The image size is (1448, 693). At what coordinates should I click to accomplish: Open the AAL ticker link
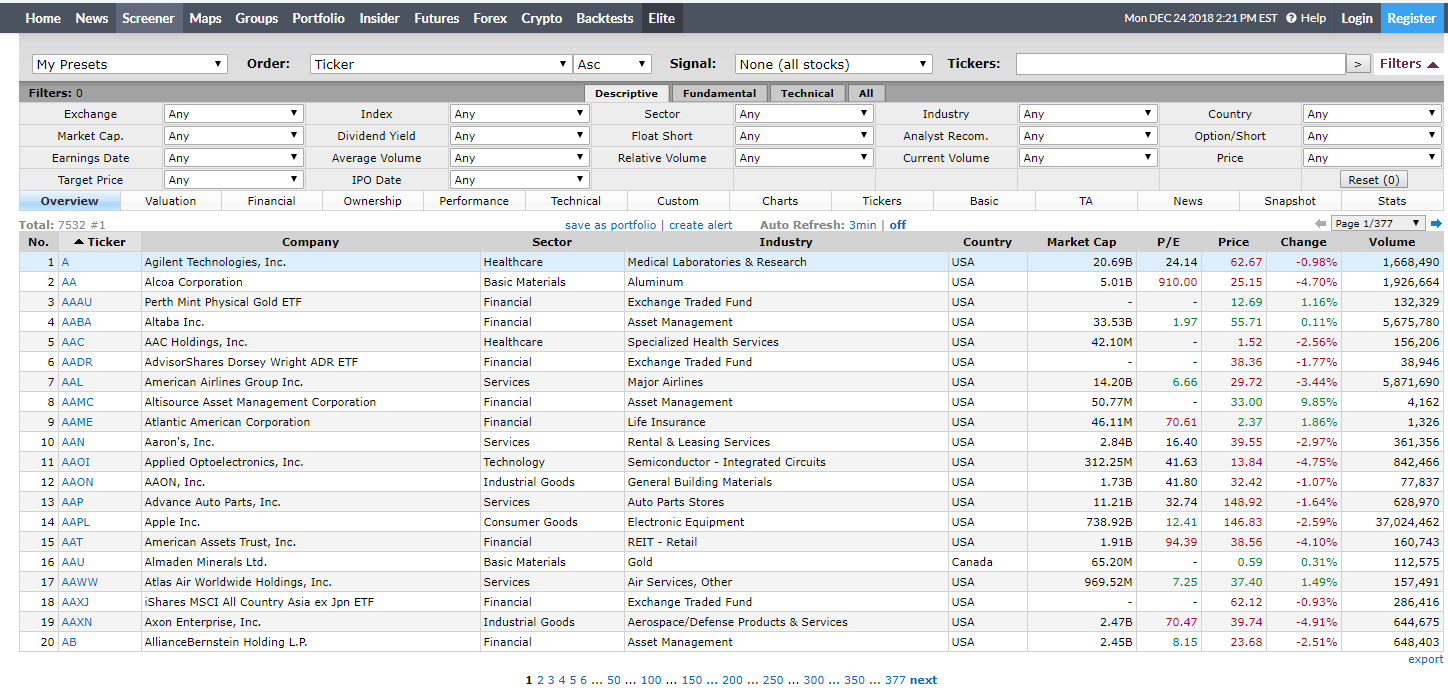click(x=72, y=382)
